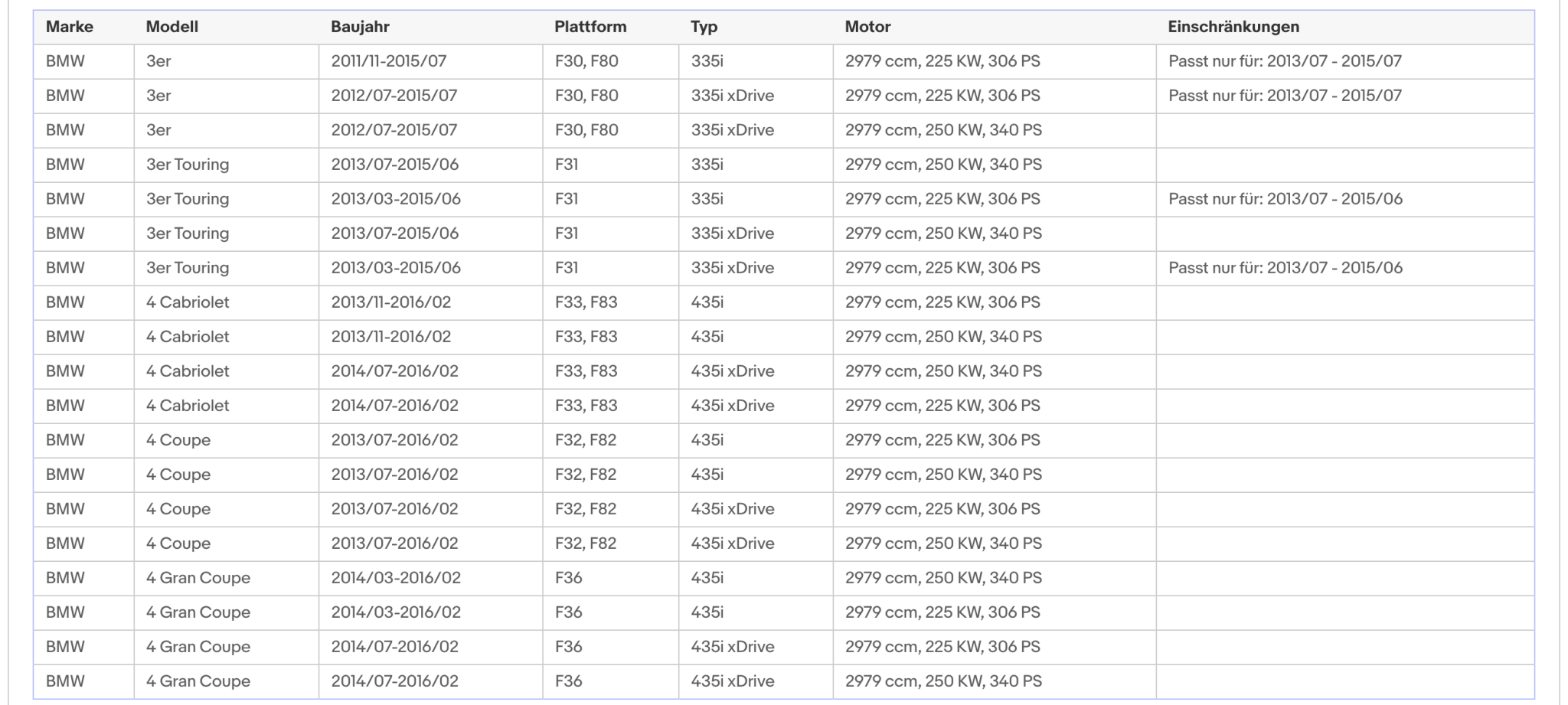Image resolution: width=1568 pixels, height=705 pixels.
Task: Click "2014/03-2016/02" in Gran Coupe 340 PS row
Action: coord(396,578)
